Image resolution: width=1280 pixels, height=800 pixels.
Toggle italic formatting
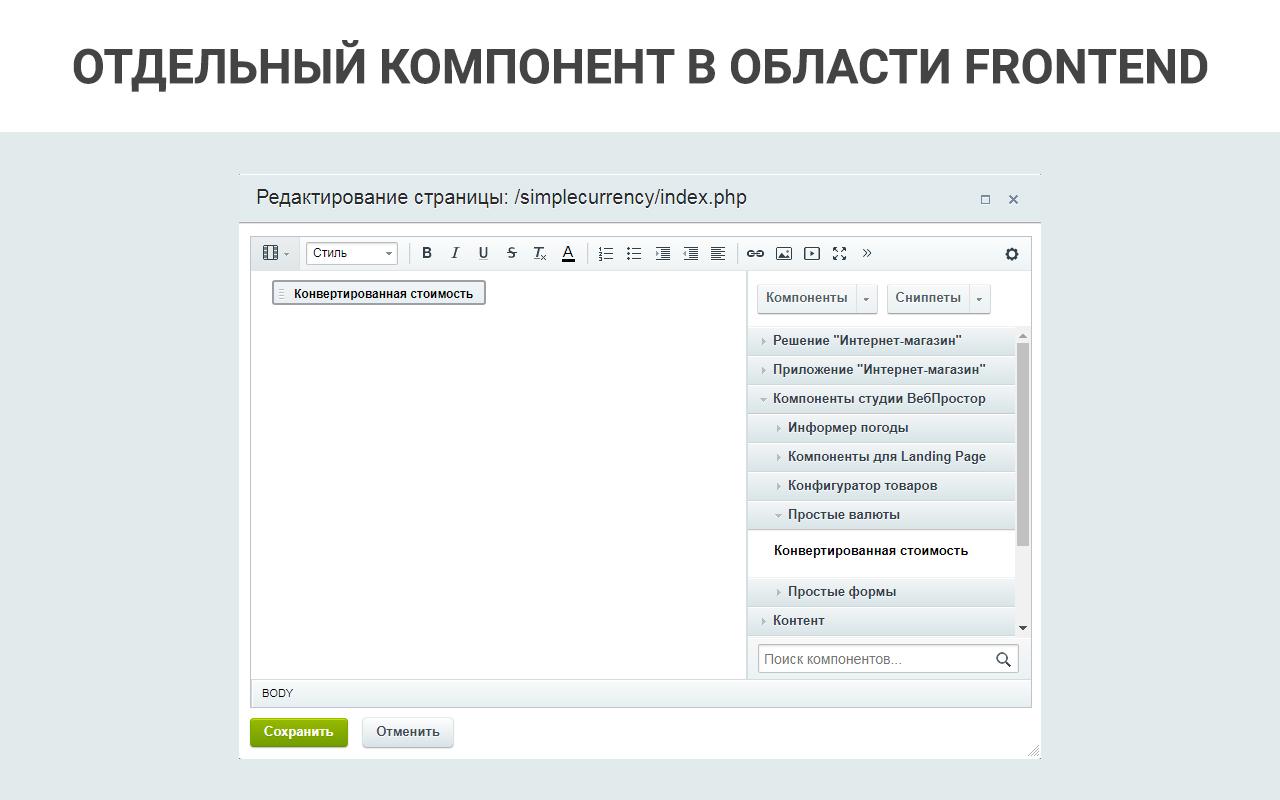(x=455, y=253)
